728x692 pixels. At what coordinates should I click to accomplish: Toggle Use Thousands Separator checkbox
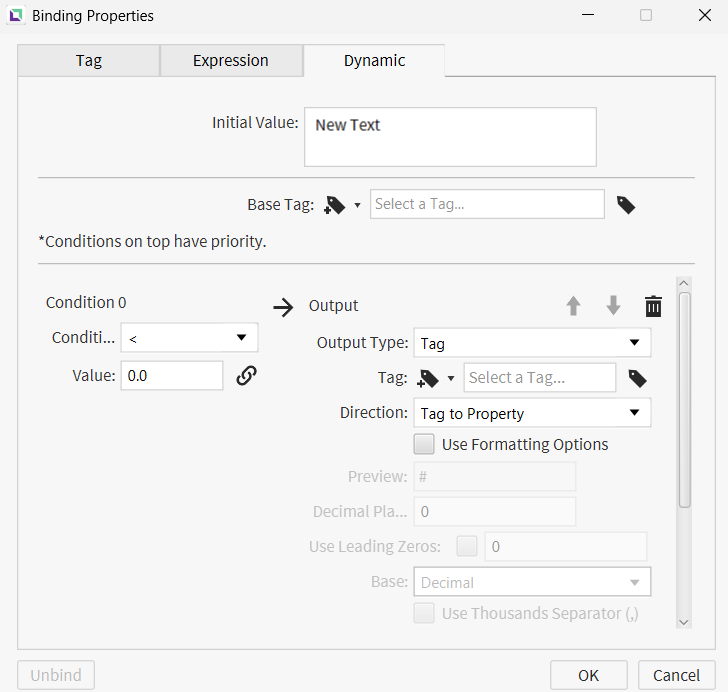pos(424,613)
